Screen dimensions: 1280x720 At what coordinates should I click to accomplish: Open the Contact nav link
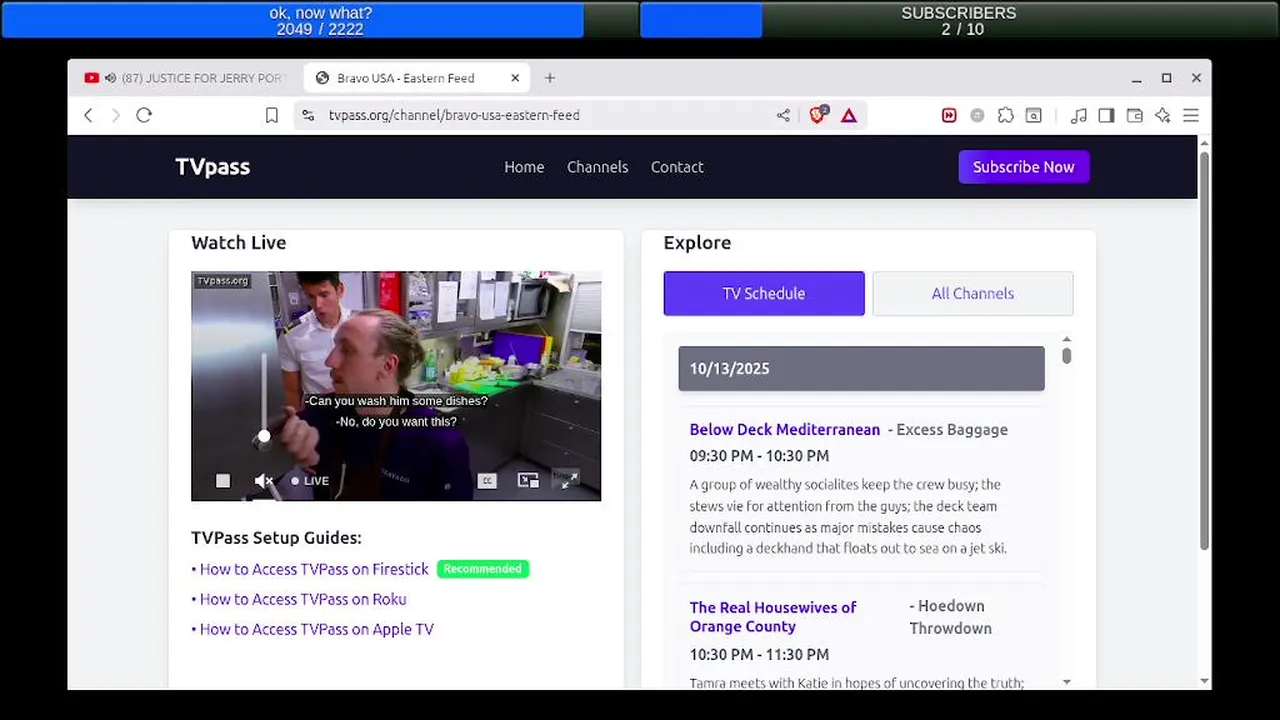(x=677, y=167)
